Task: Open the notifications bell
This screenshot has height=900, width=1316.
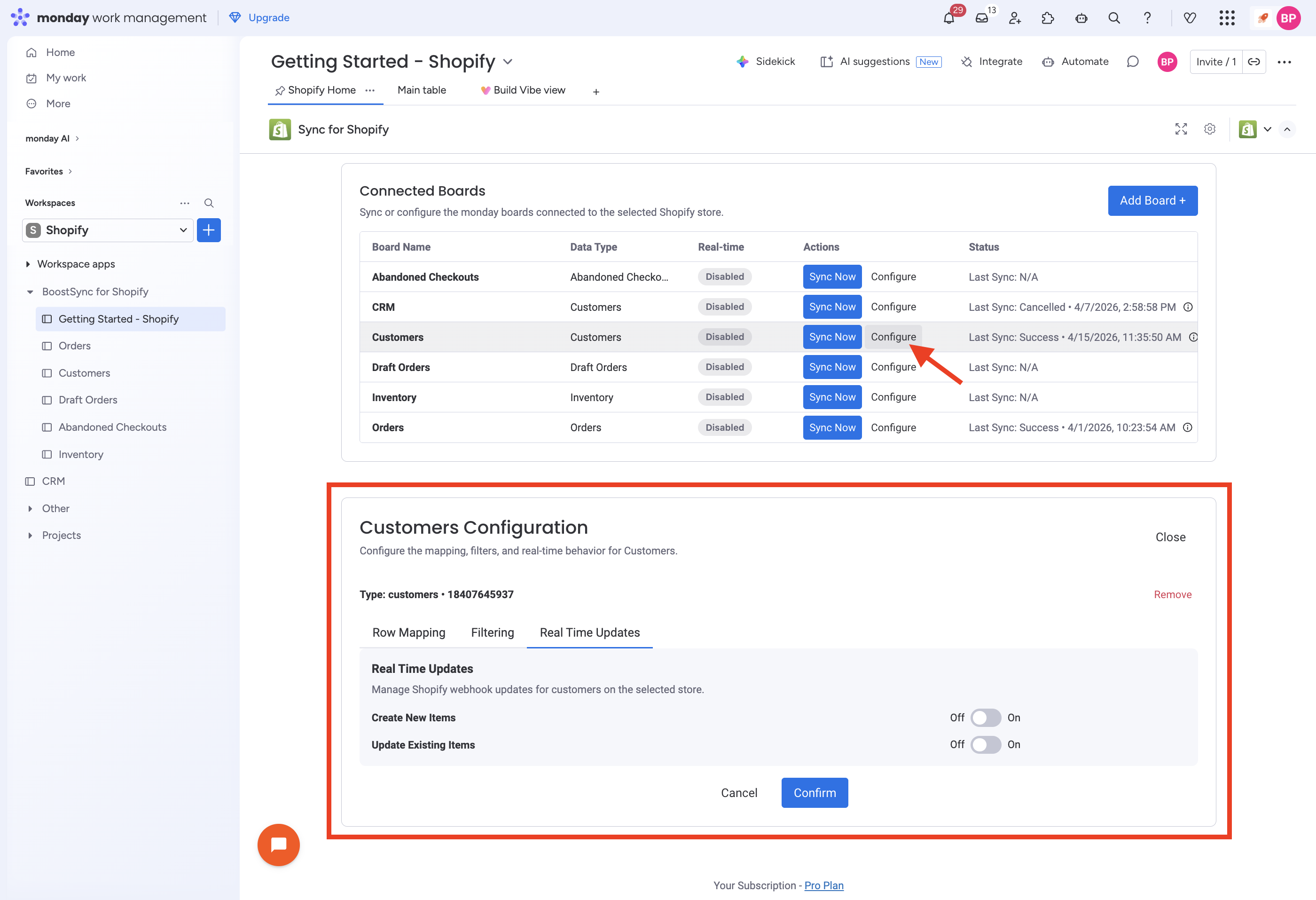Action: (x=948, y=18)
